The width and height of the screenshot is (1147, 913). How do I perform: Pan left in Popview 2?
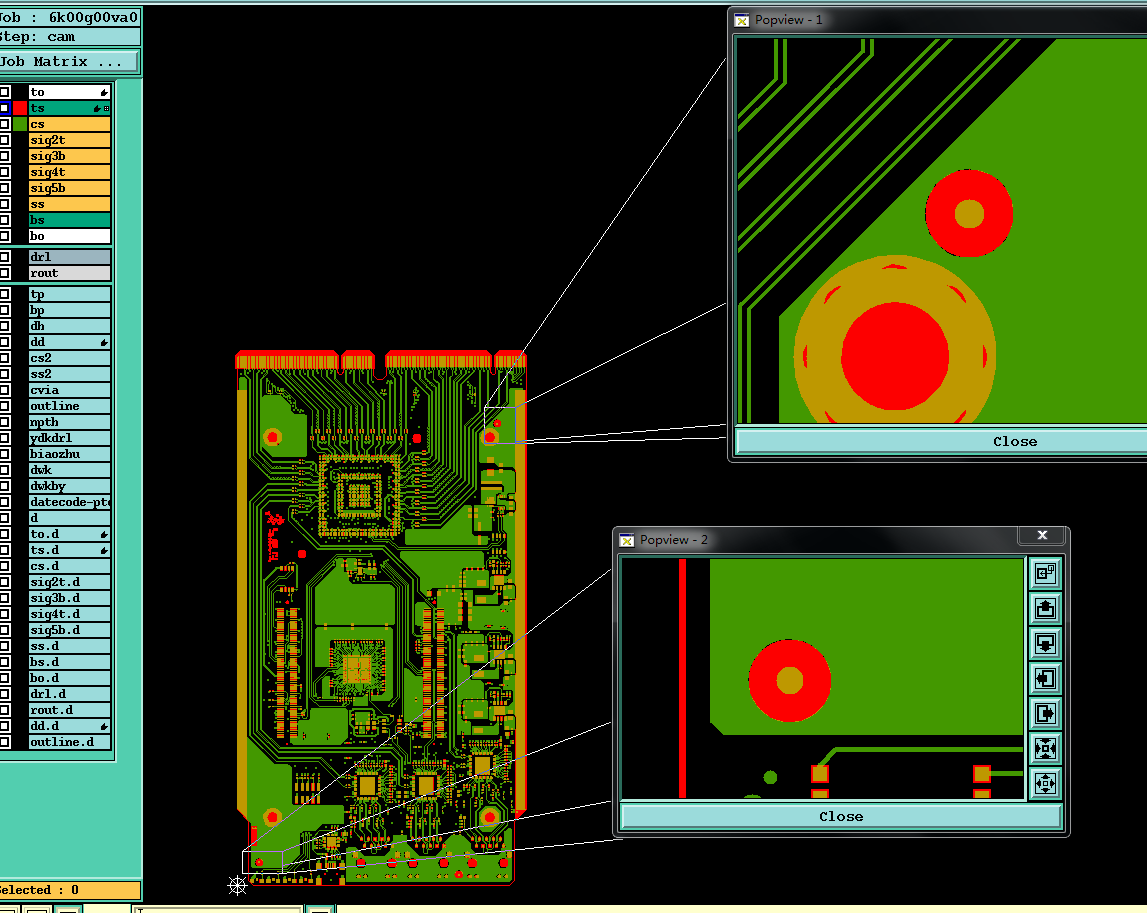pos(1045,678)
